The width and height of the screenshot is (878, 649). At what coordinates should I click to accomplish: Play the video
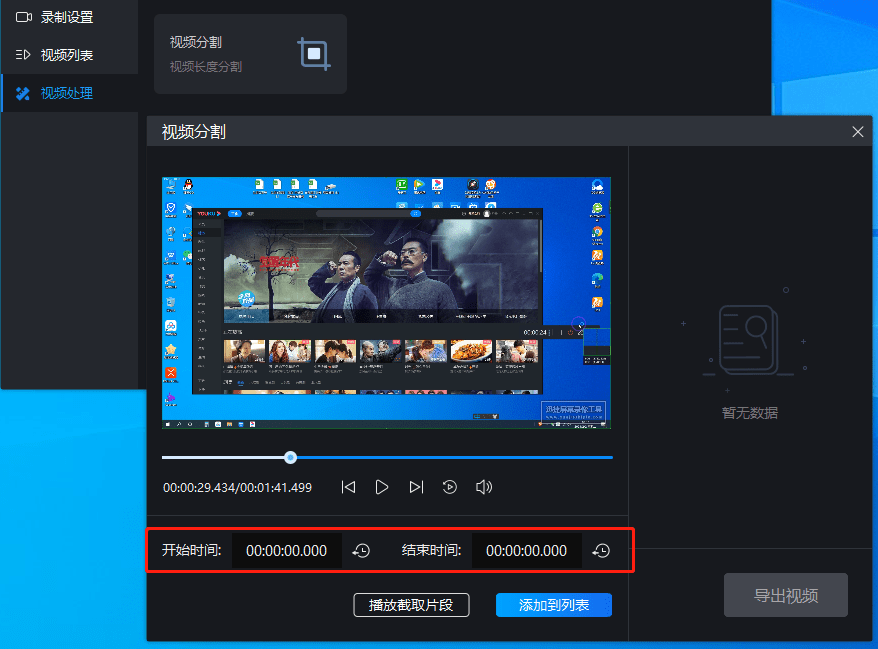382,487
